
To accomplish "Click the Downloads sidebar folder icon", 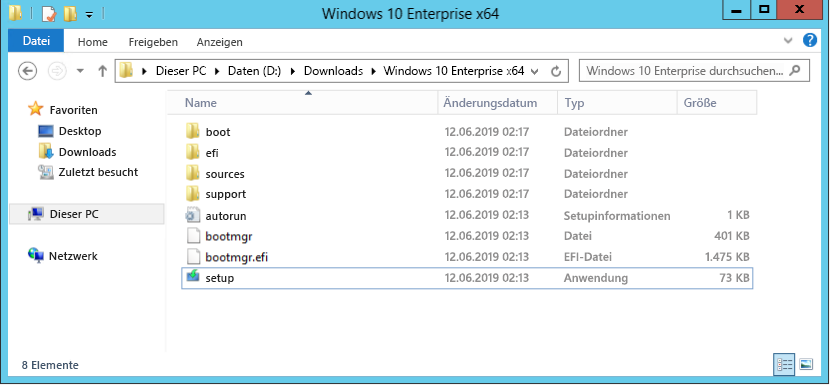I will pos(46,151).
